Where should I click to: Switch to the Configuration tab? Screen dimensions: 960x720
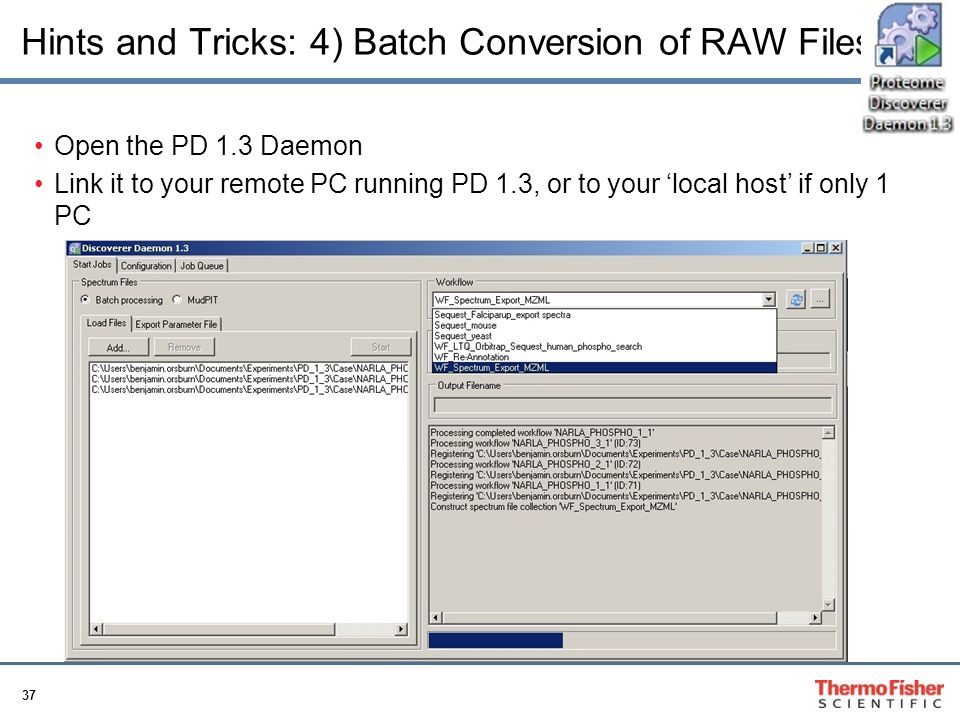[146, 266]
